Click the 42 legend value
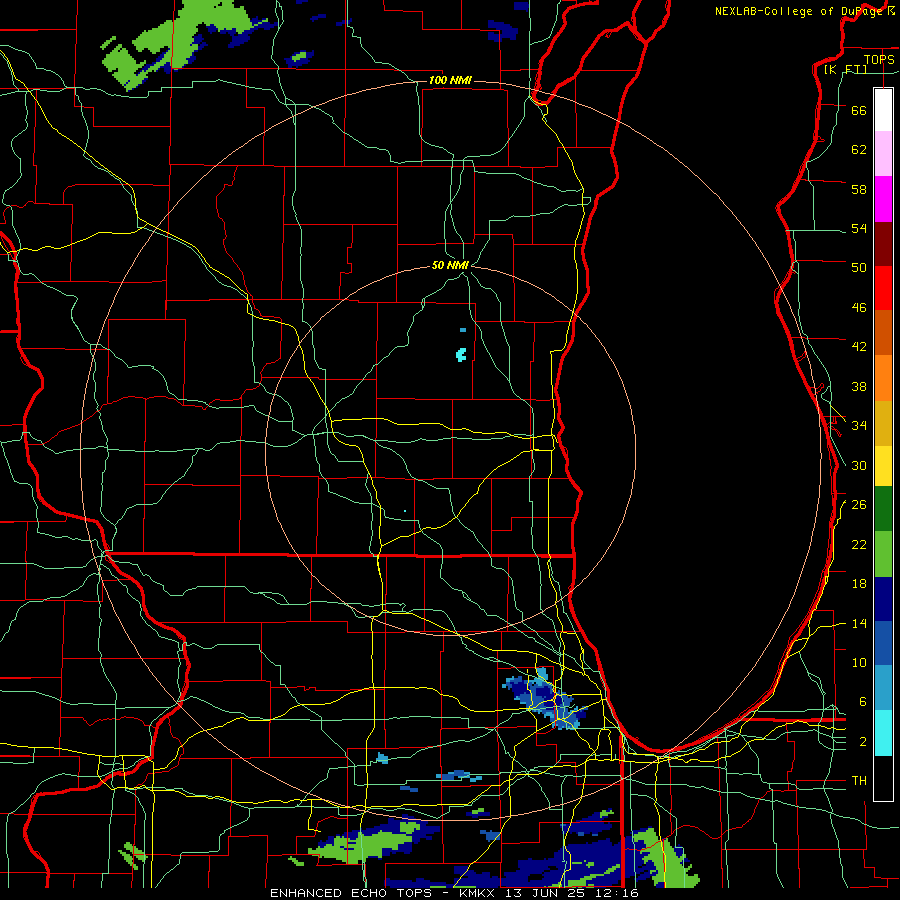Screen dimensions: 900x900 859,347
